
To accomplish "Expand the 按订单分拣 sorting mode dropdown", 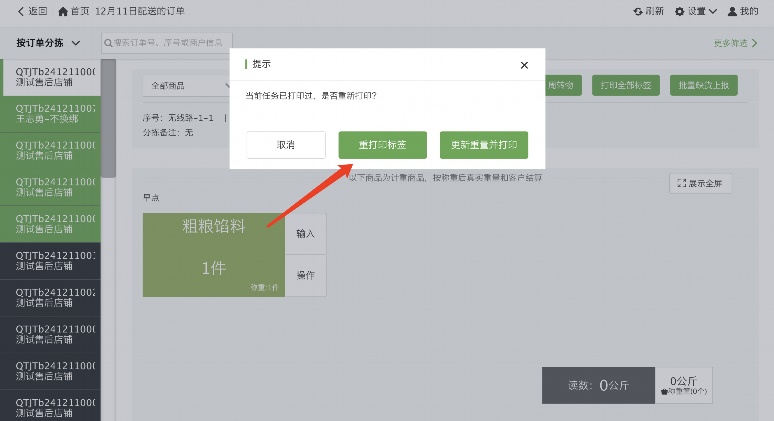I will click(x=48, y=43).
